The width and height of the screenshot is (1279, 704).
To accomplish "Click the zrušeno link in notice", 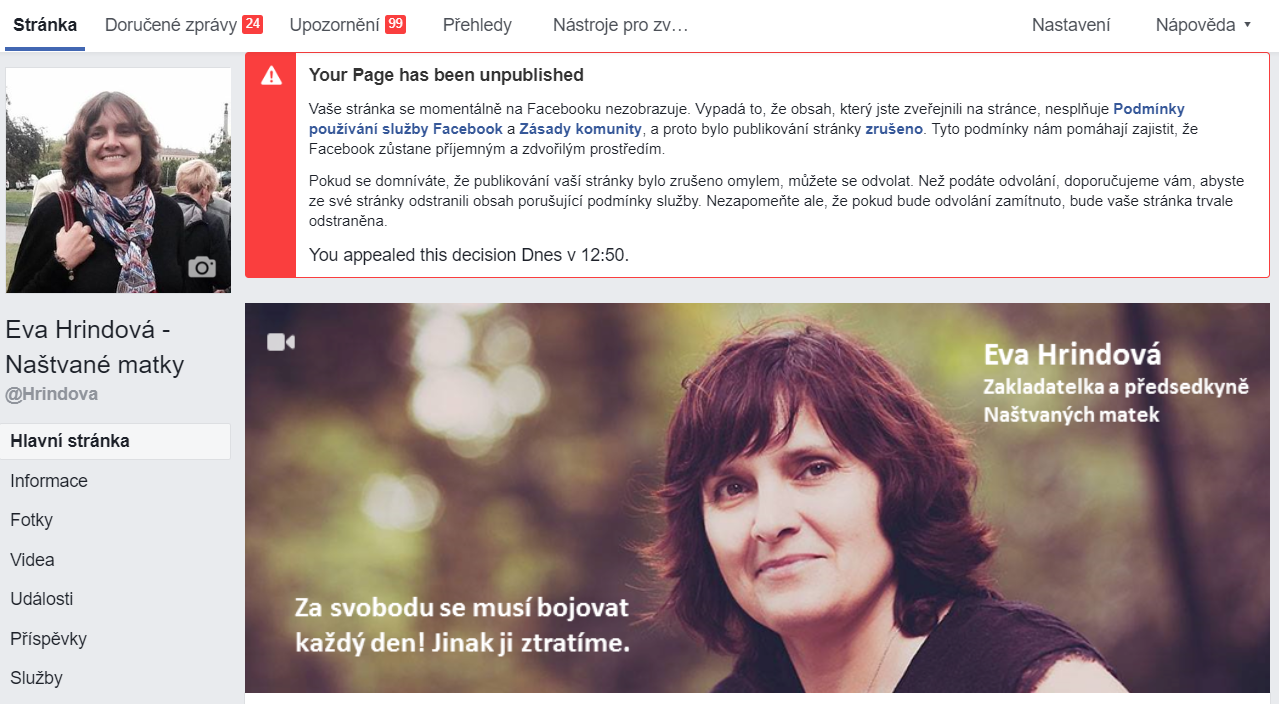I will click(x=895, y=129).
